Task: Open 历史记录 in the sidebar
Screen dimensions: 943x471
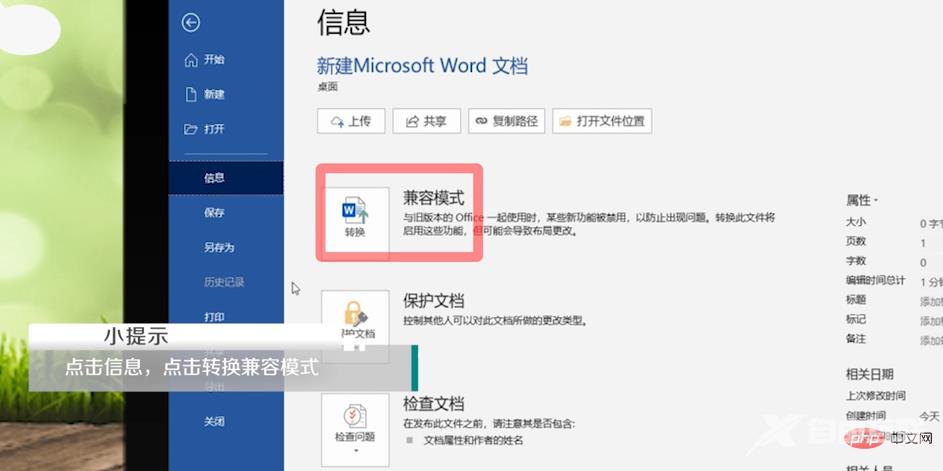Action: point(224,282)
